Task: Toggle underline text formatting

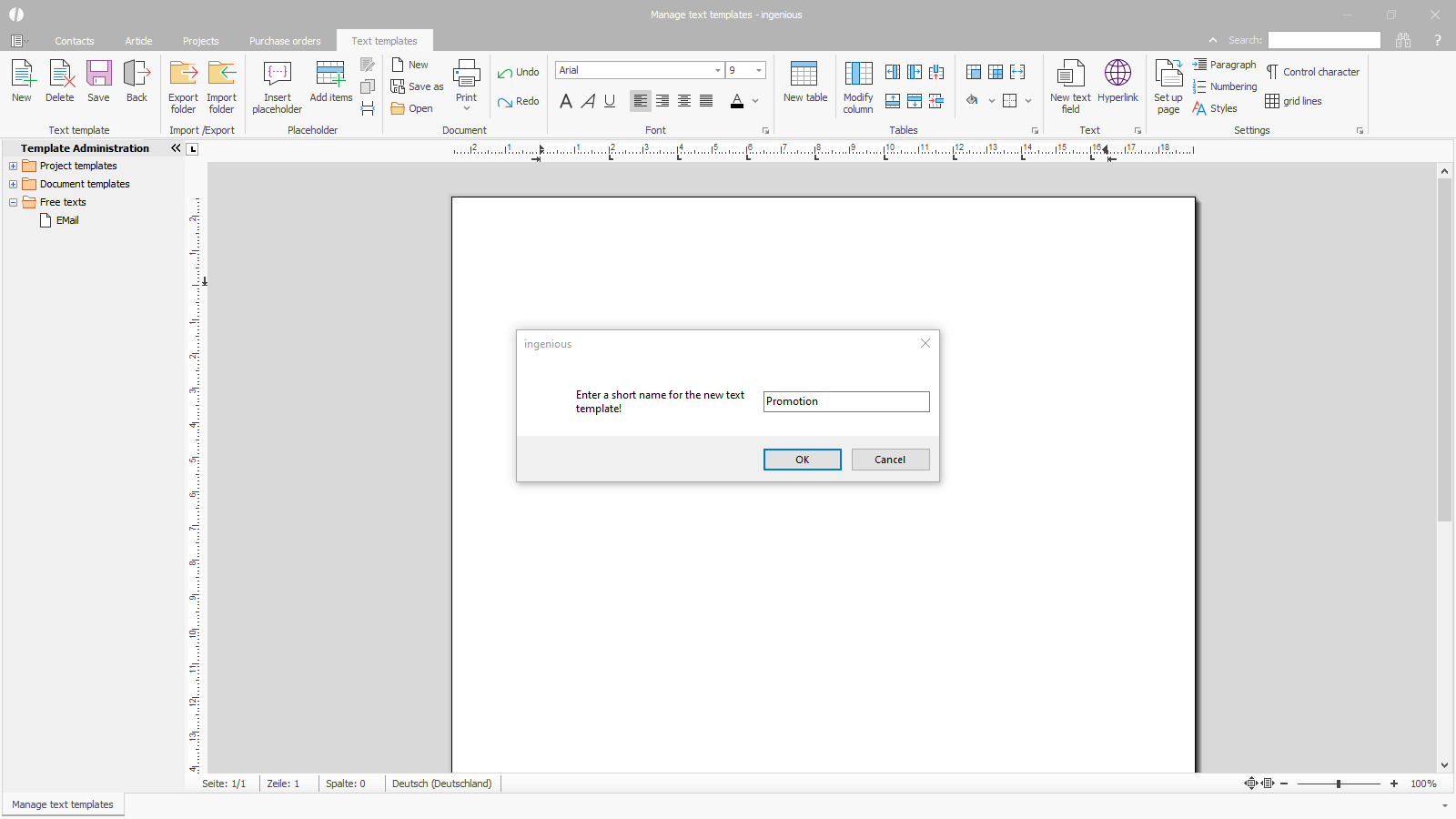Action: [x=610, y=101]
